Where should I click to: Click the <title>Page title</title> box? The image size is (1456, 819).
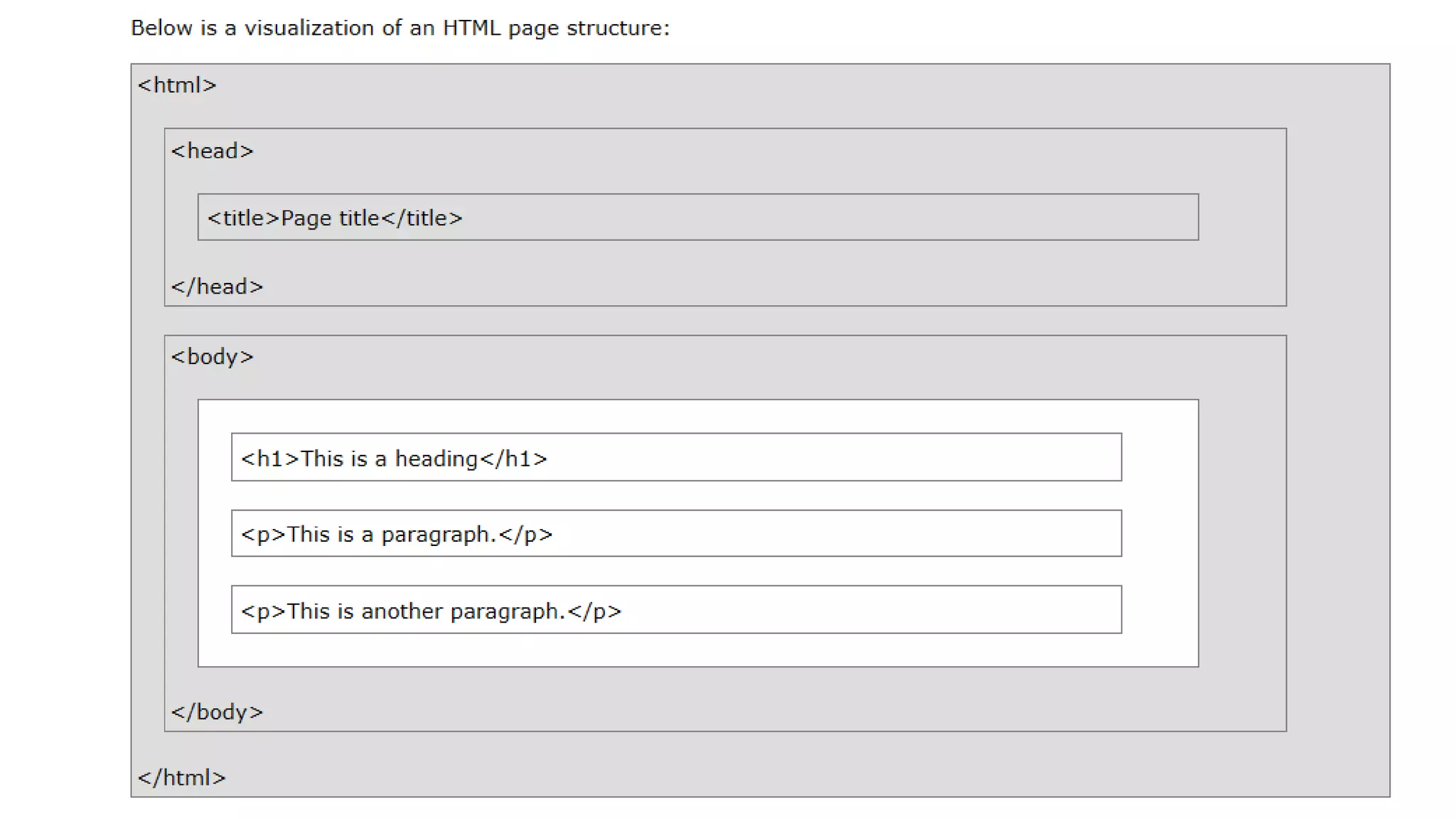[x=698, y=217]
